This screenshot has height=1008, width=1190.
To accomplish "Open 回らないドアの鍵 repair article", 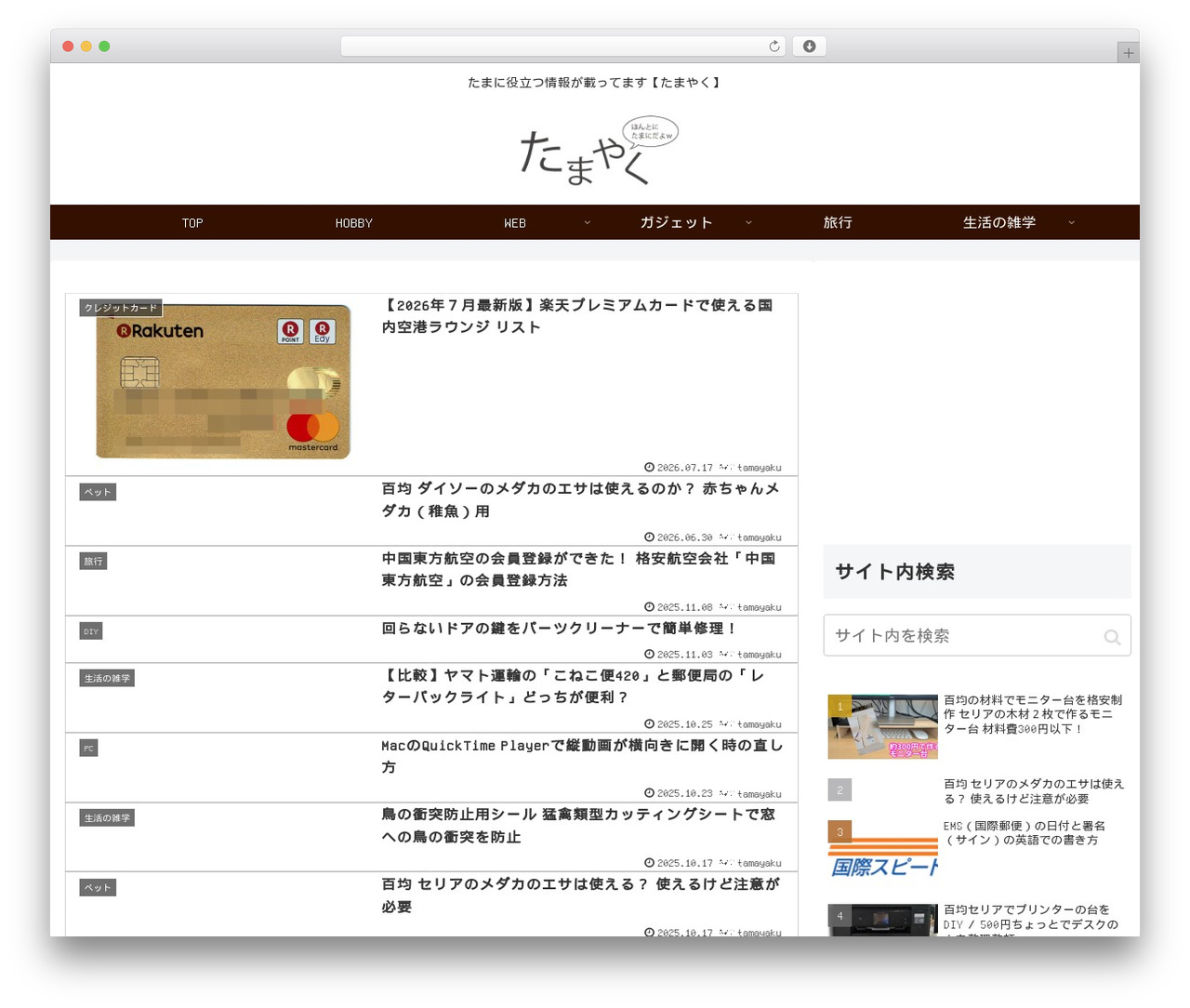I will tap(559, 629).
